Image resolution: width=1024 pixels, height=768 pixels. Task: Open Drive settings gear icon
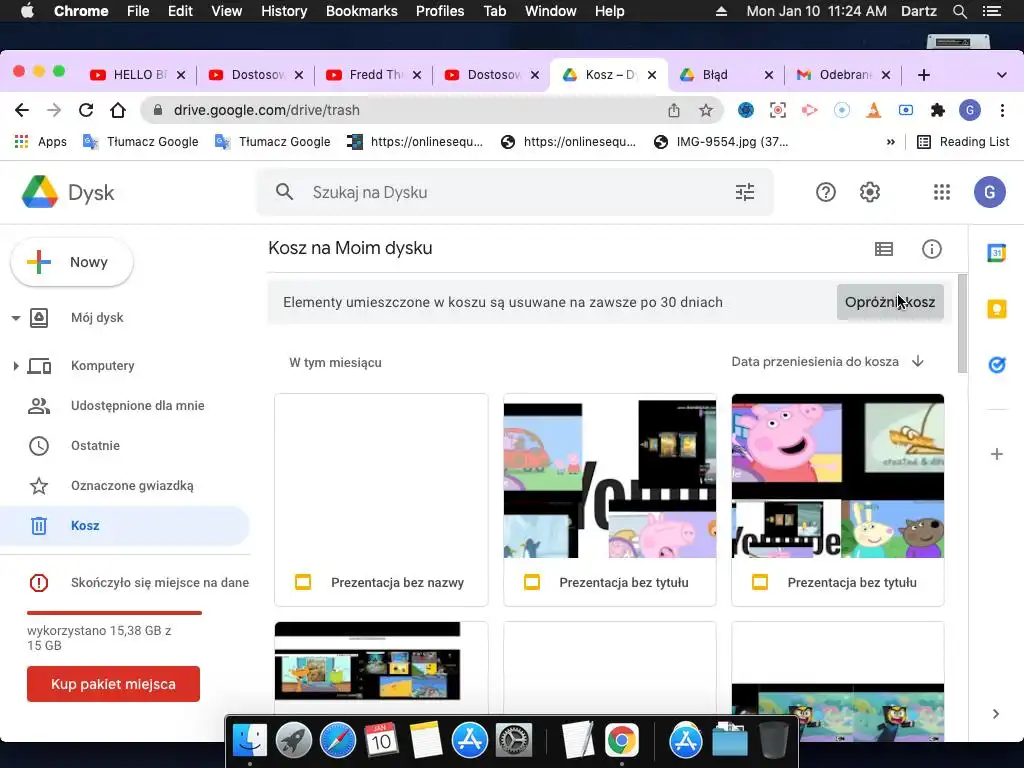click(869, 192)
